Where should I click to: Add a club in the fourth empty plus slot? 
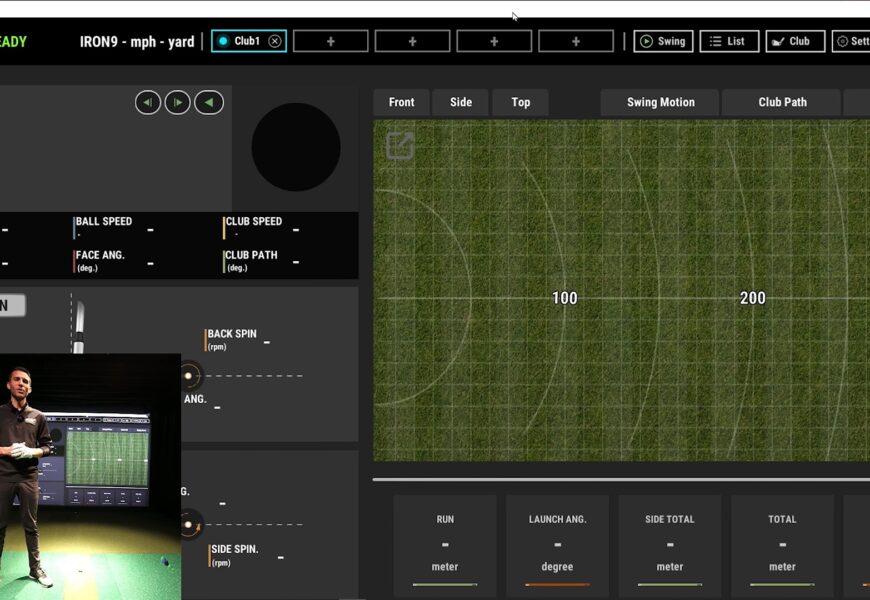click(x=576, y=41)
